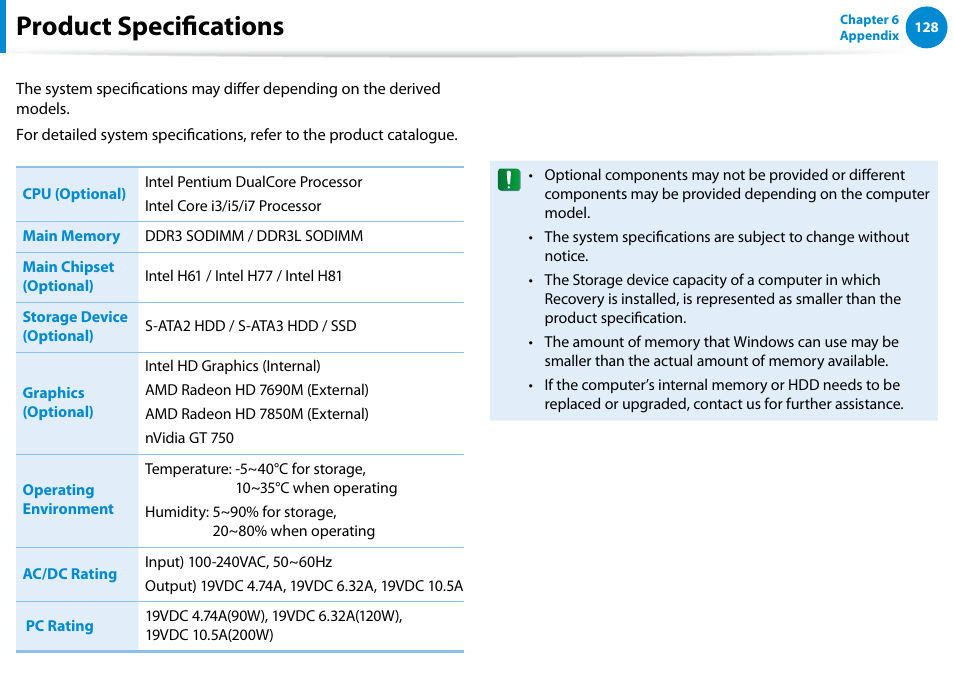Click '19VDC 10.5A(200W)' line
The height and width of the screenshot is (677, 954).
tap(209, 635)
